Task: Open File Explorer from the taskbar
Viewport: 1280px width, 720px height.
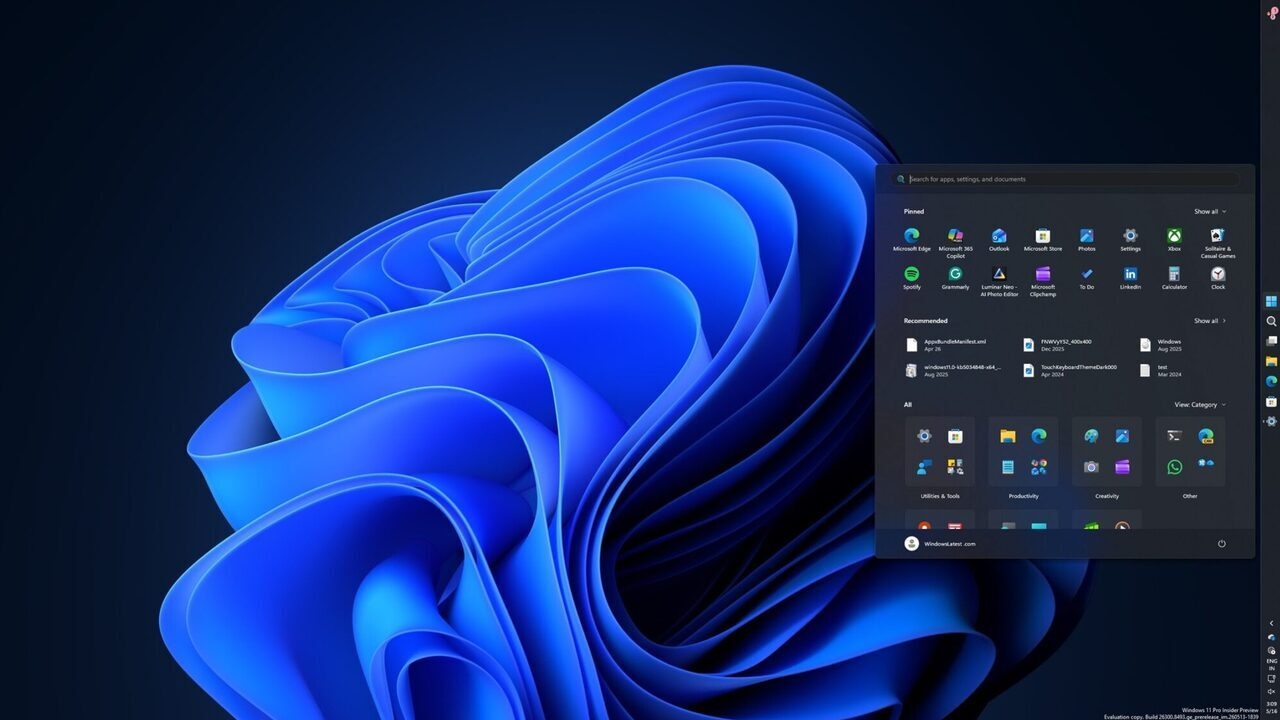Action: pos(1271,361)
